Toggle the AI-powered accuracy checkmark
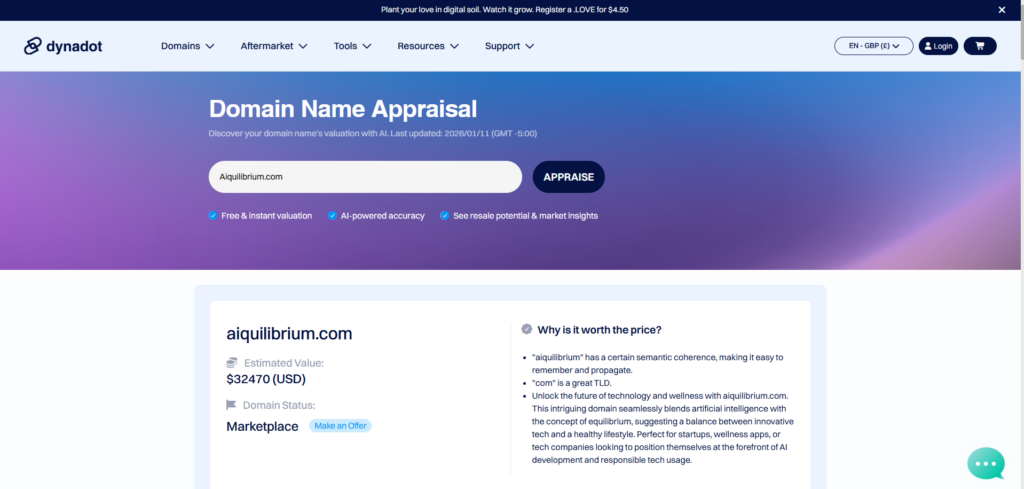The image size is (1024, 489). 332,215
